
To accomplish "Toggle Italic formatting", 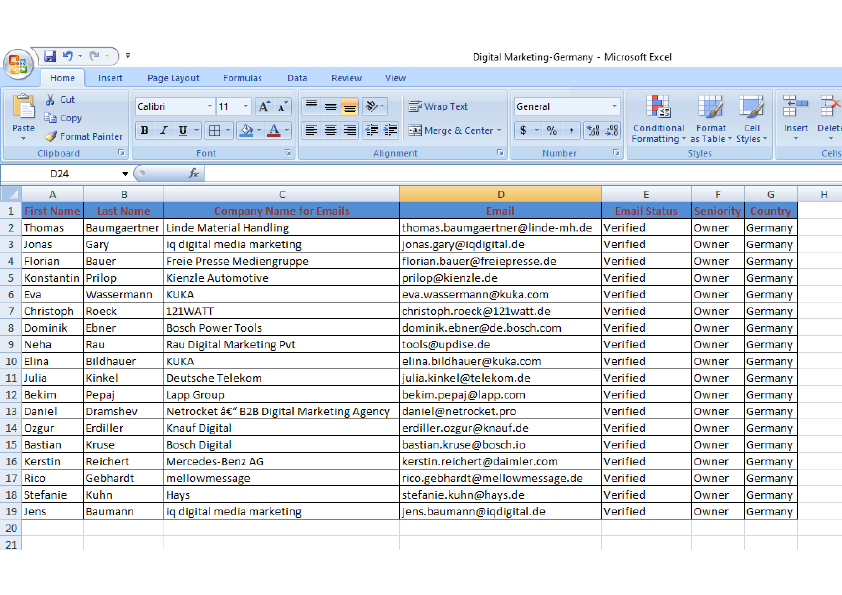I will tap(162, 129).
